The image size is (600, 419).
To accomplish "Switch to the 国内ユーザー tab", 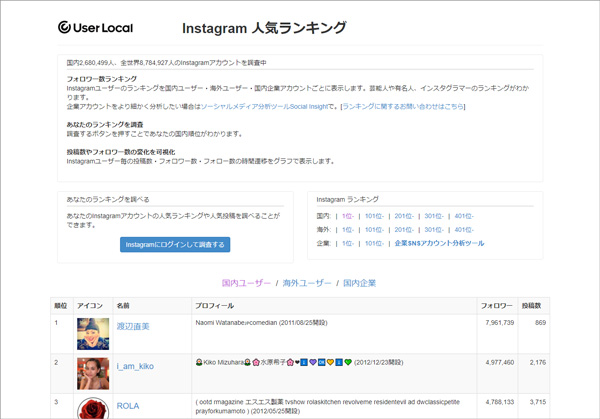I will tap(246, 283).
